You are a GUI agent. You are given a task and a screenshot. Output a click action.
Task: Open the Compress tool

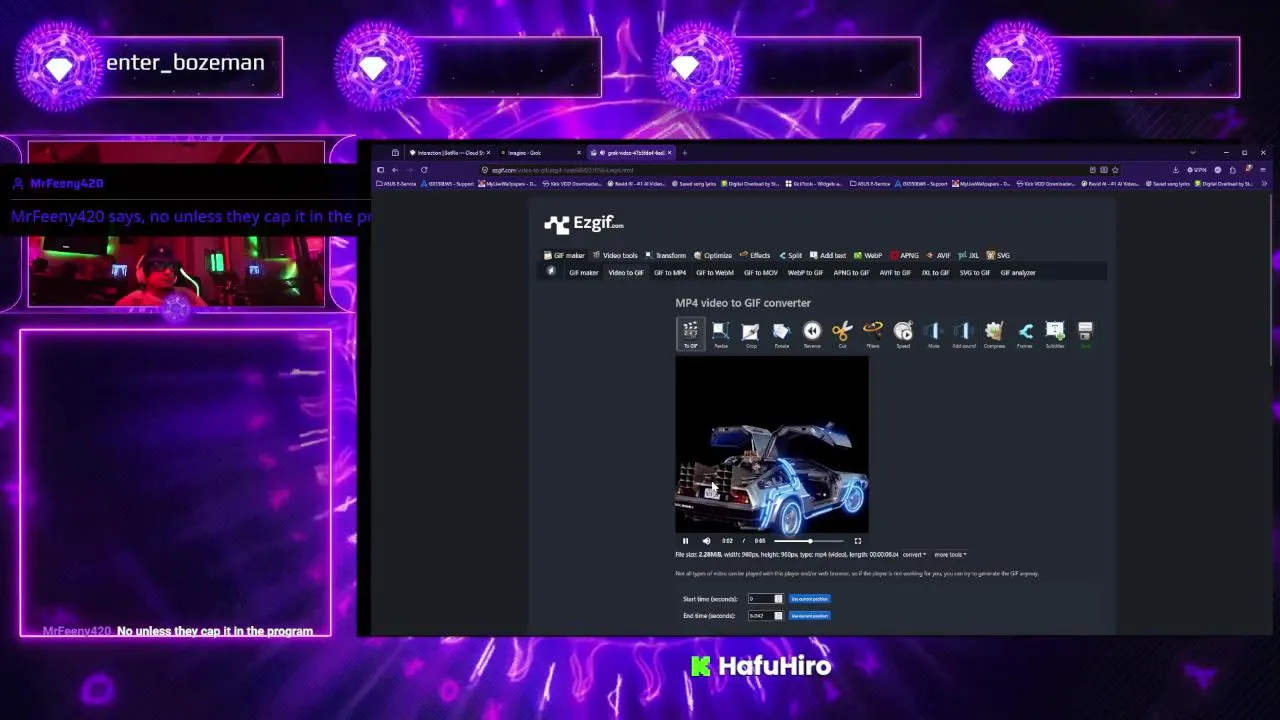click(994, 334)
